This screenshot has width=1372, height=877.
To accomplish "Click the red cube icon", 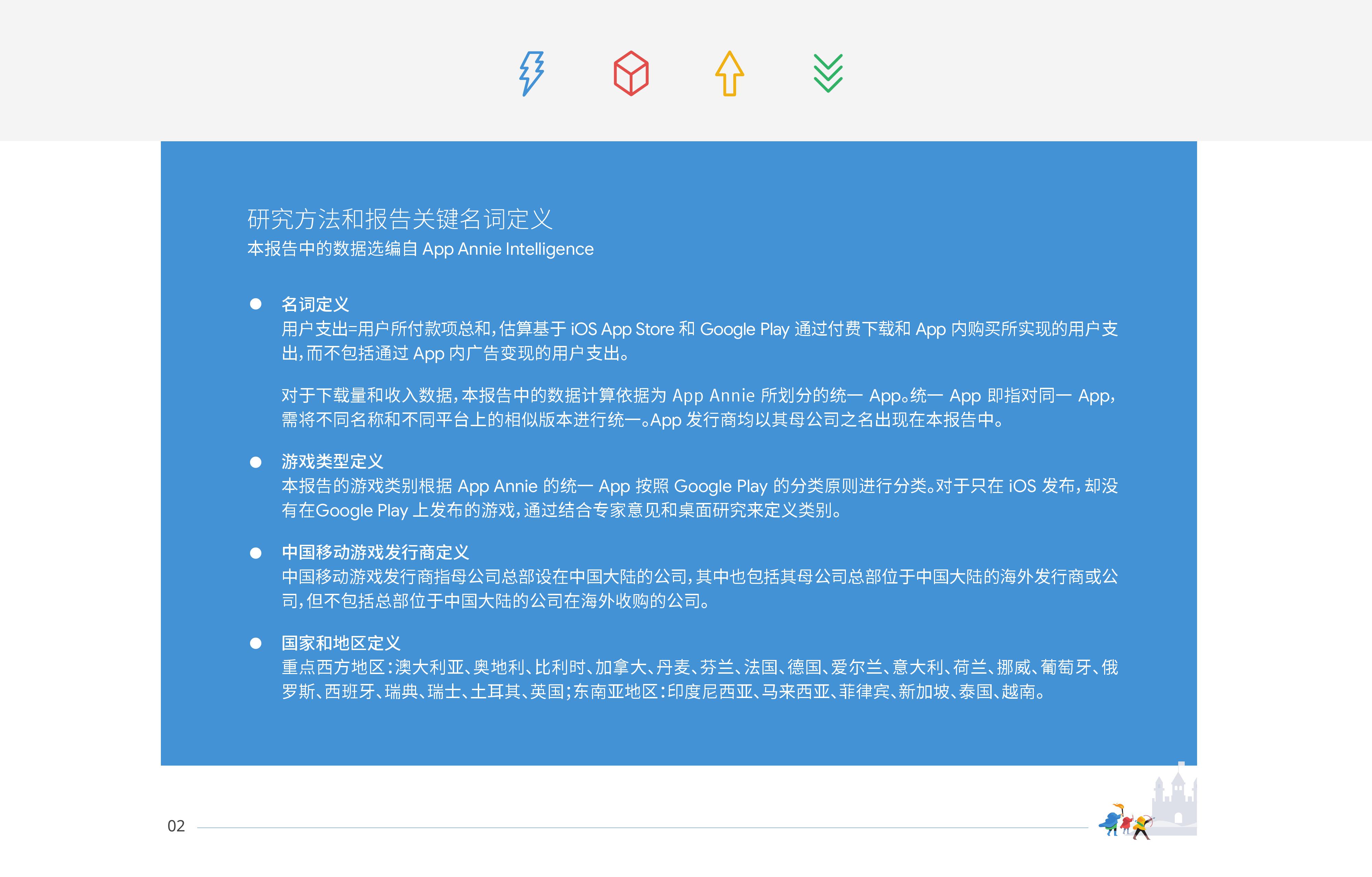I will click(631, 73).
